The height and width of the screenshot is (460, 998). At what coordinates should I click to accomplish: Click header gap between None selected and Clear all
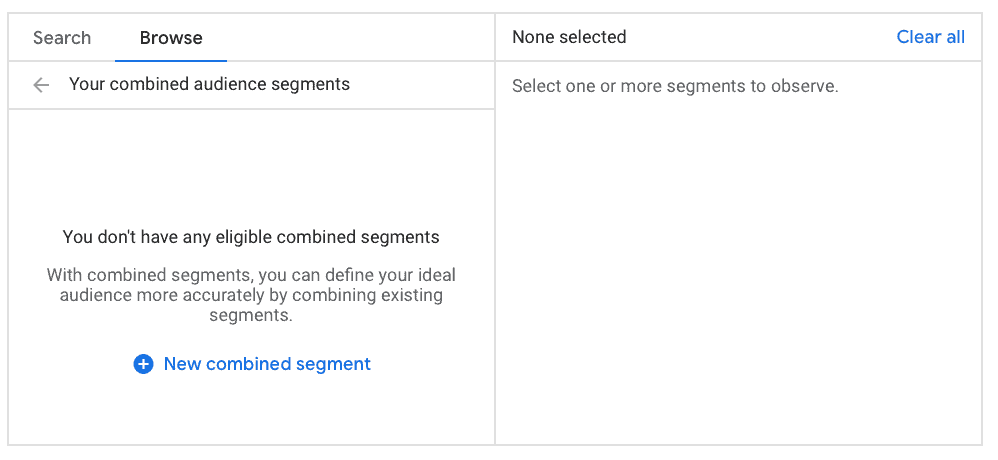pyautogui.click(x=760, y=37)
